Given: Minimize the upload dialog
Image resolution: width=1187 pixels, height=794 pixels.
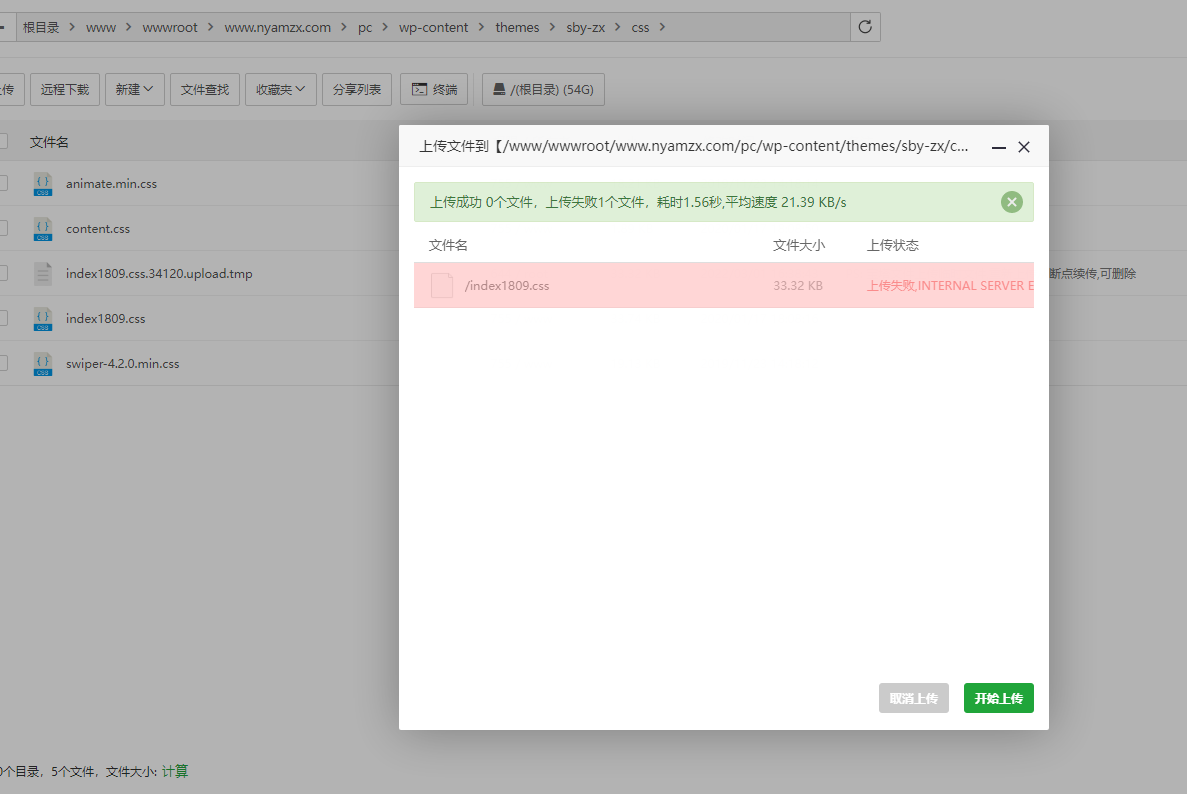Looking at the screenshot, I should click(999, 148).
